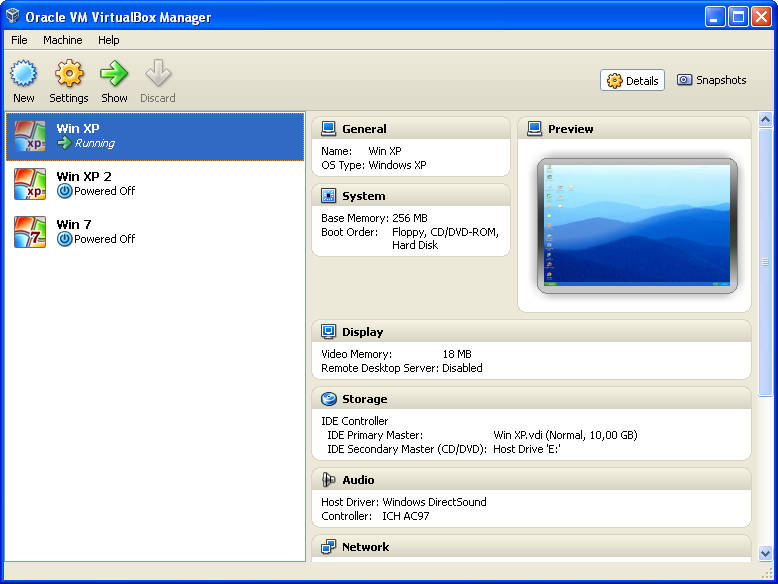778x584 pixels.
Task: Open the Help menu
Action: coord(108,40)
